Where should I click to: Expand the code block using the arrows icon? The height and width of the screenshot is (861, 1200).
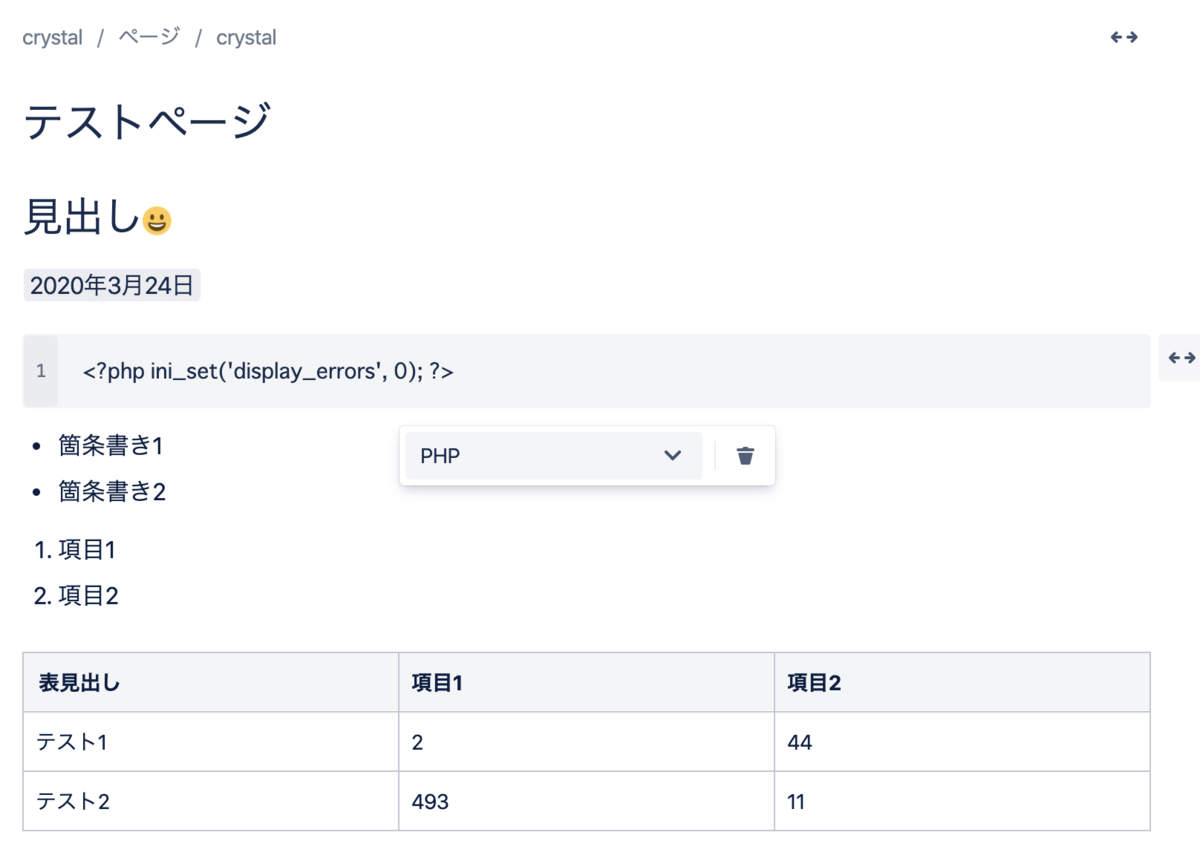1180,357
